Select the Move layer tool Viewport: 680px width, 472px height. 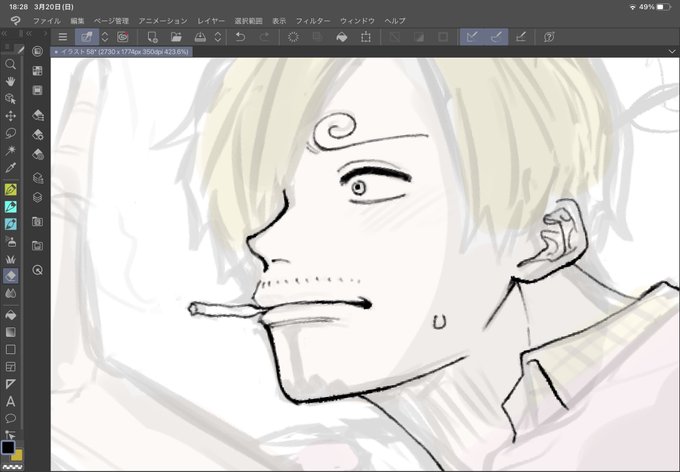coord(10,116)
